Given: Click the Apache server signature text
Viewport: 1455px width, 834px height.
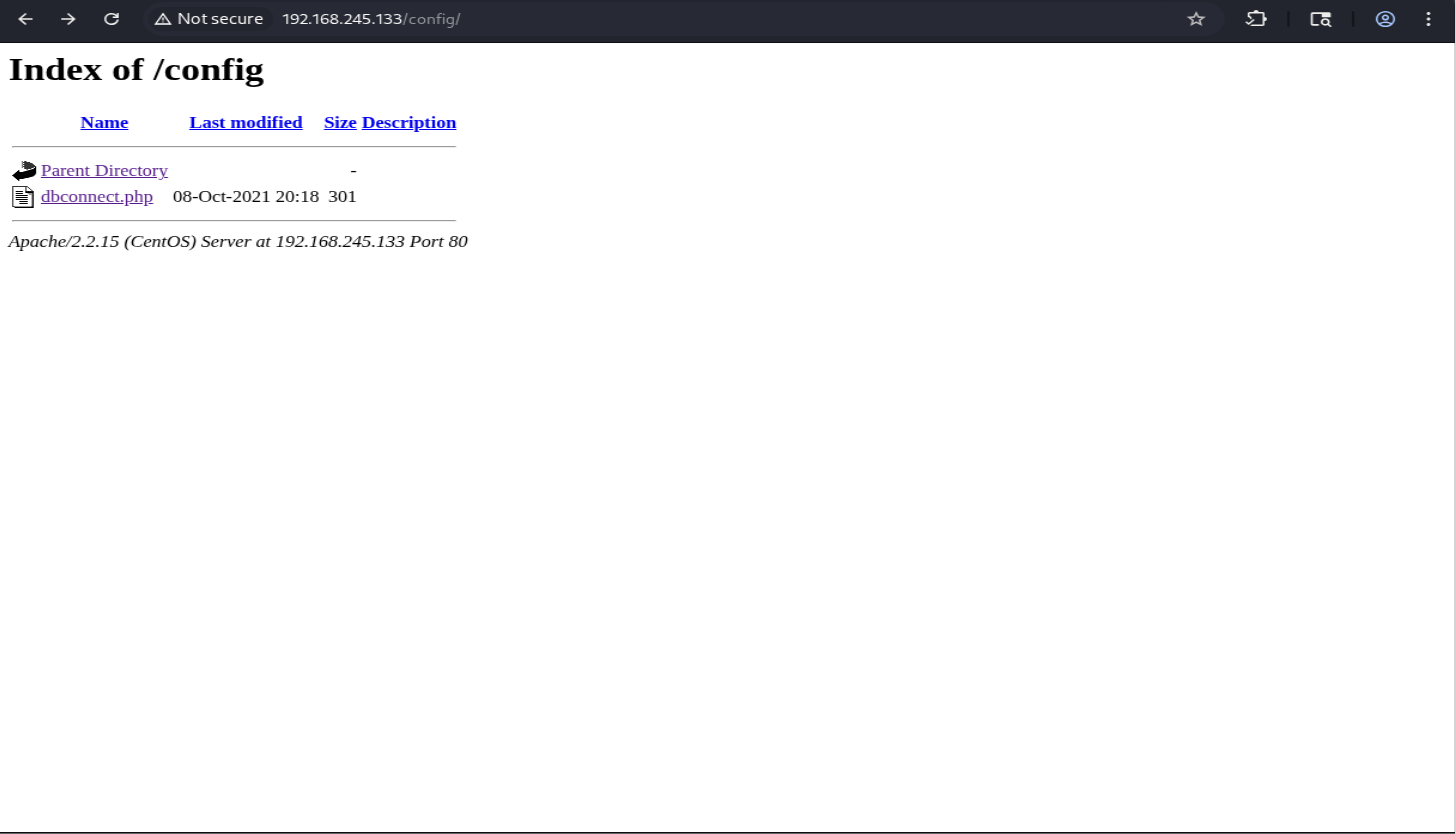Looking at the screenshot, I should tap(238, 242).
